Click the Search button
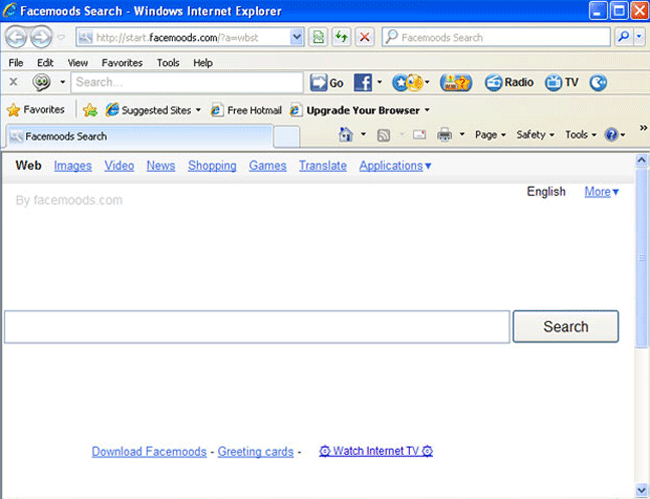 [565, 327]
